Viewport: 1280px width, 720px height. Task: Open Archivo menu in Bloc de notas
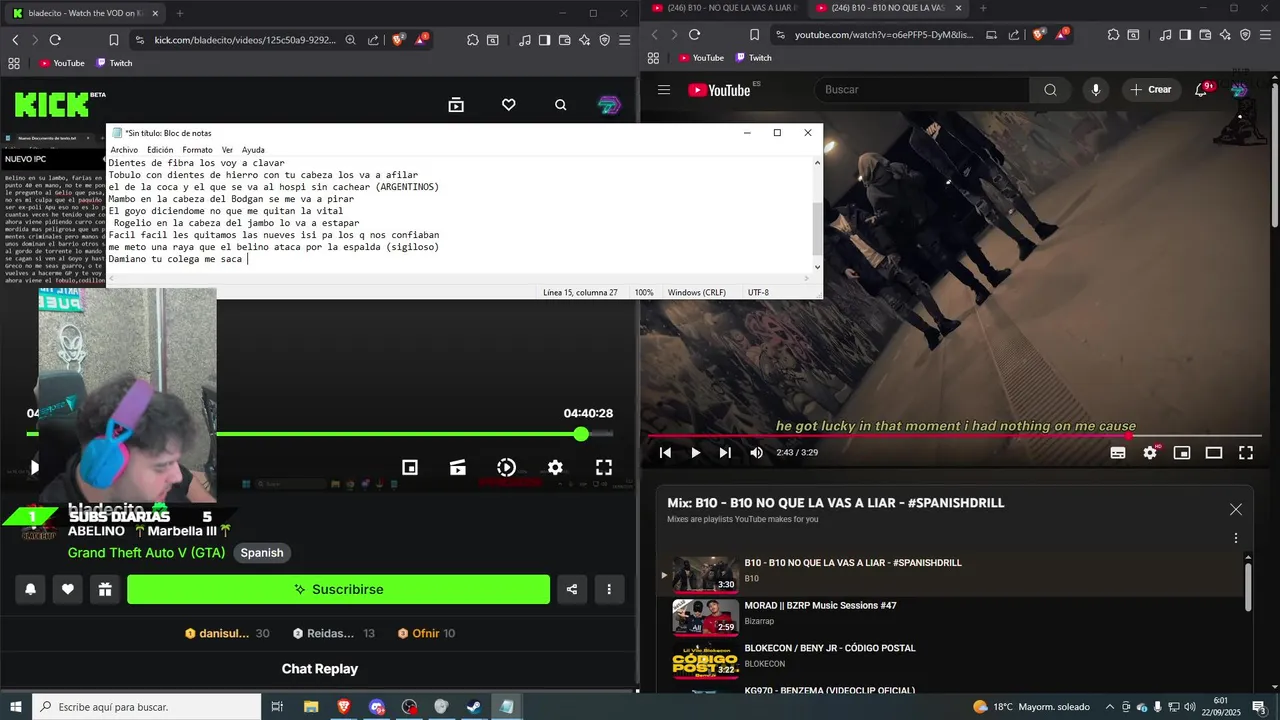tap(124, 150)
